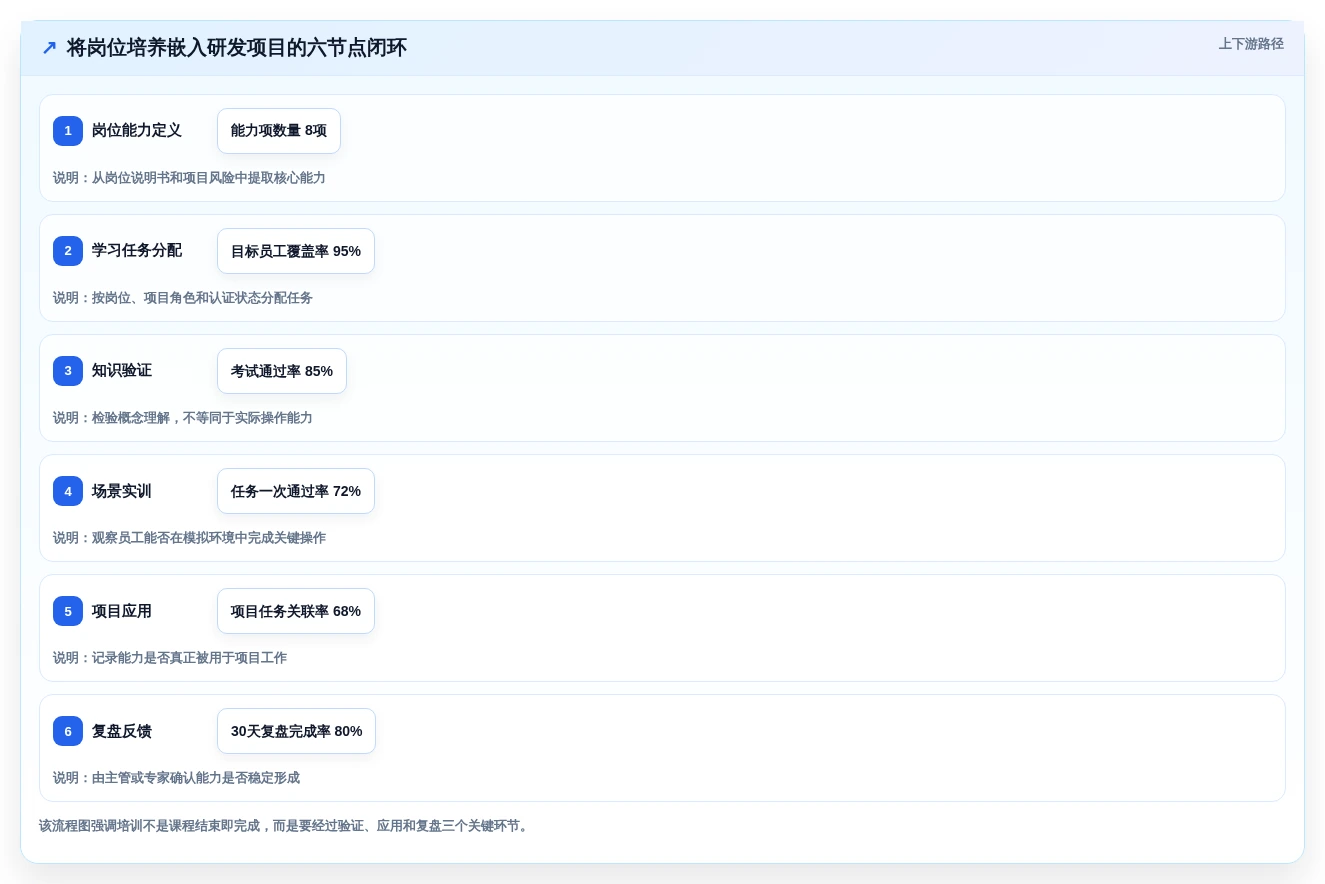Click the 30天复盘完成率 80% metric chip
The image size is (1325, 884).
pos(297,731)
